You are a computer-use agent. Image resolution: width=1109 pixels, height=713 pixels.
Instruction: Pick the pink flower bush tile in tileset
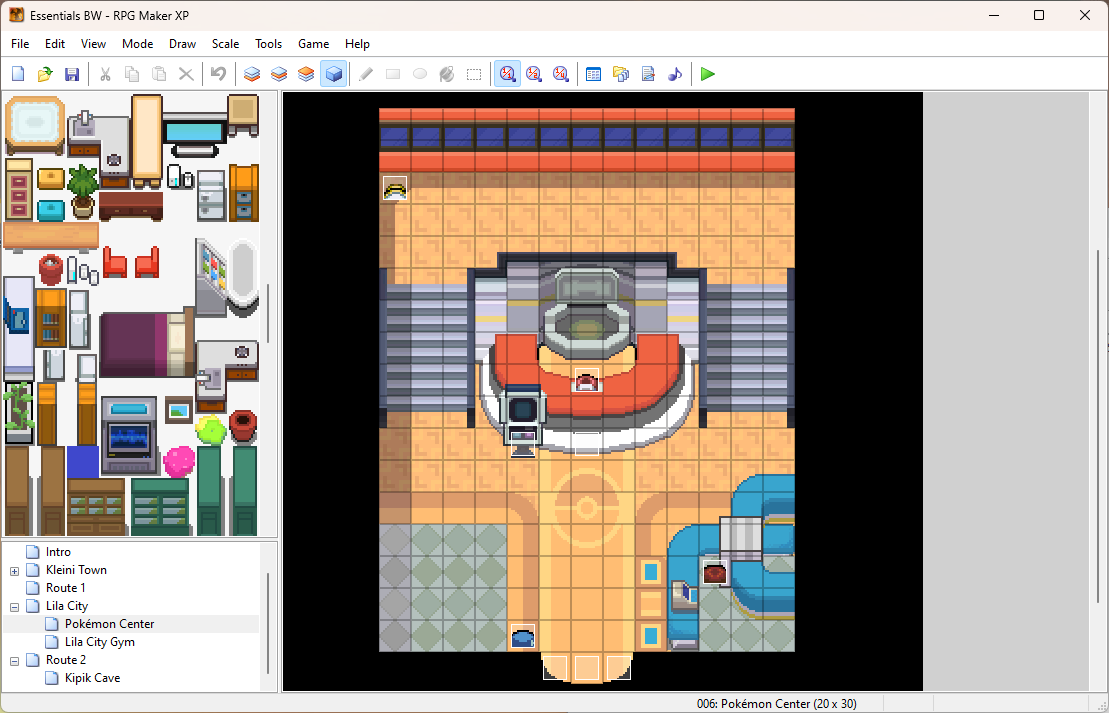179,461
